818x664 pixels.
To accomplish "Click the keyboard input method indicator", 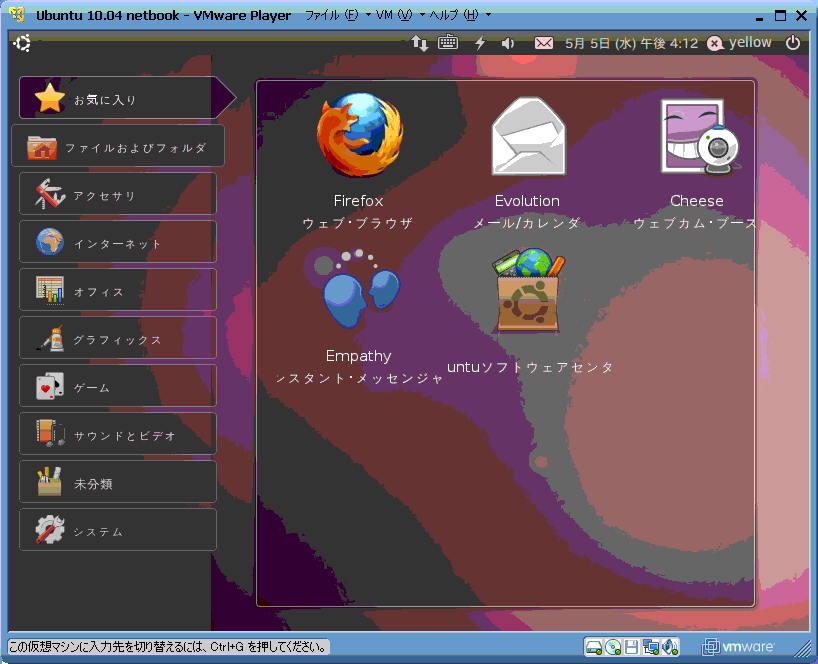I will click(448, 42).
